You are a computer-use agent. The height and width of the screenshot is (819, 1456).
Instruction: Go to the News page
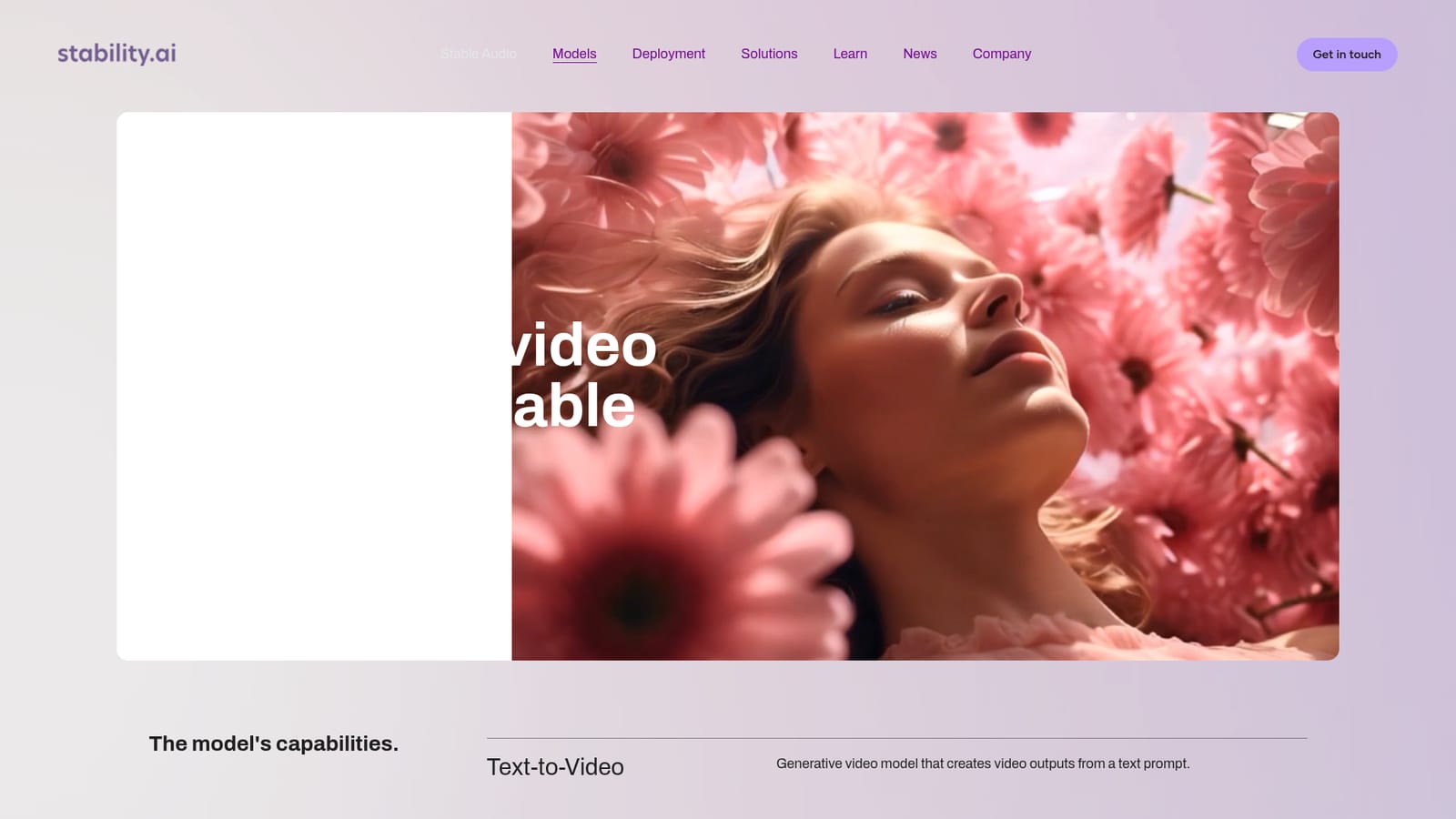(x=920, y=54)
